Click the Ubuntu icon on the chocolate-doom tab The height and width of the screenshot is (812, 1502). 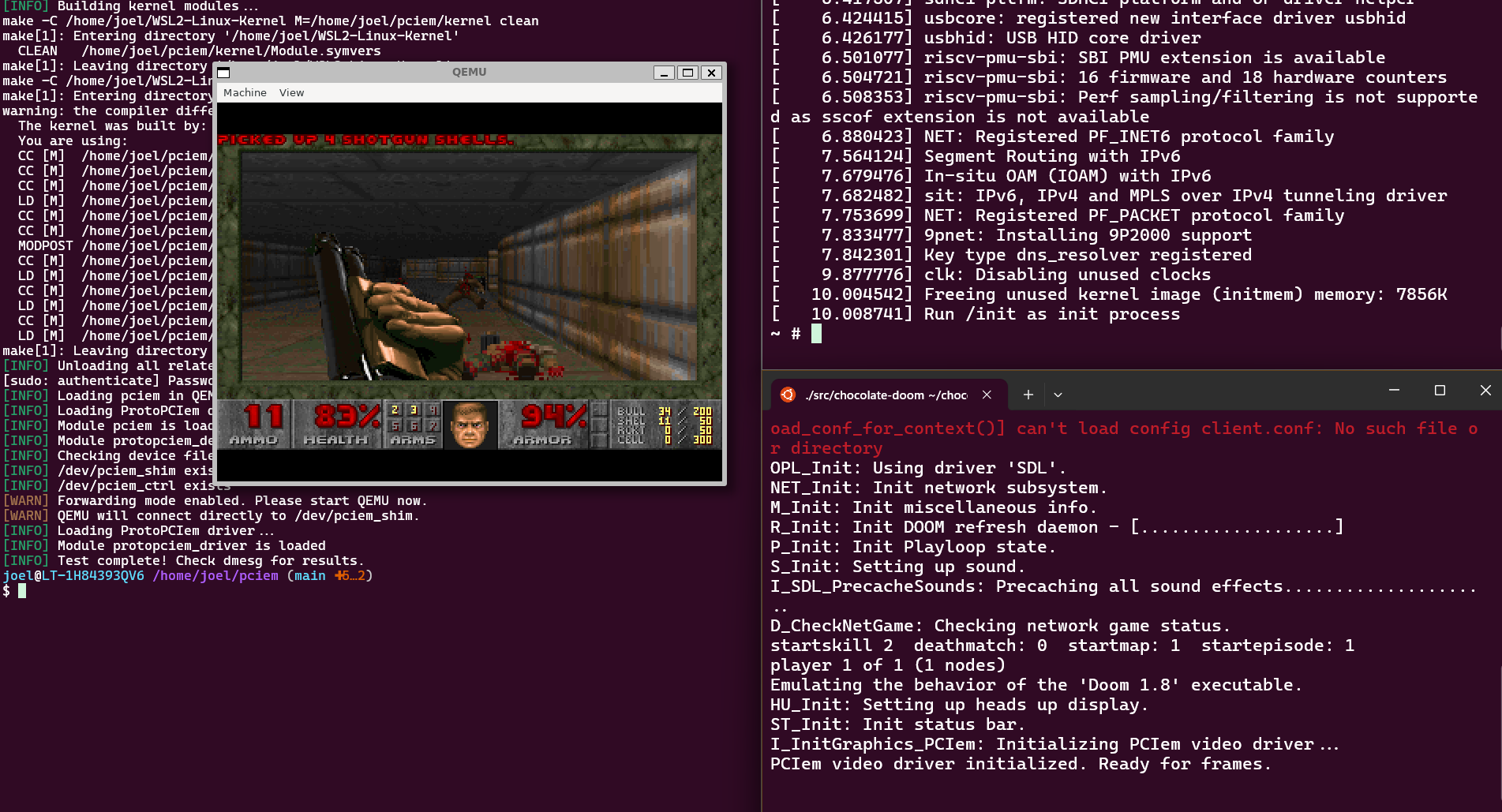[788, 395]
